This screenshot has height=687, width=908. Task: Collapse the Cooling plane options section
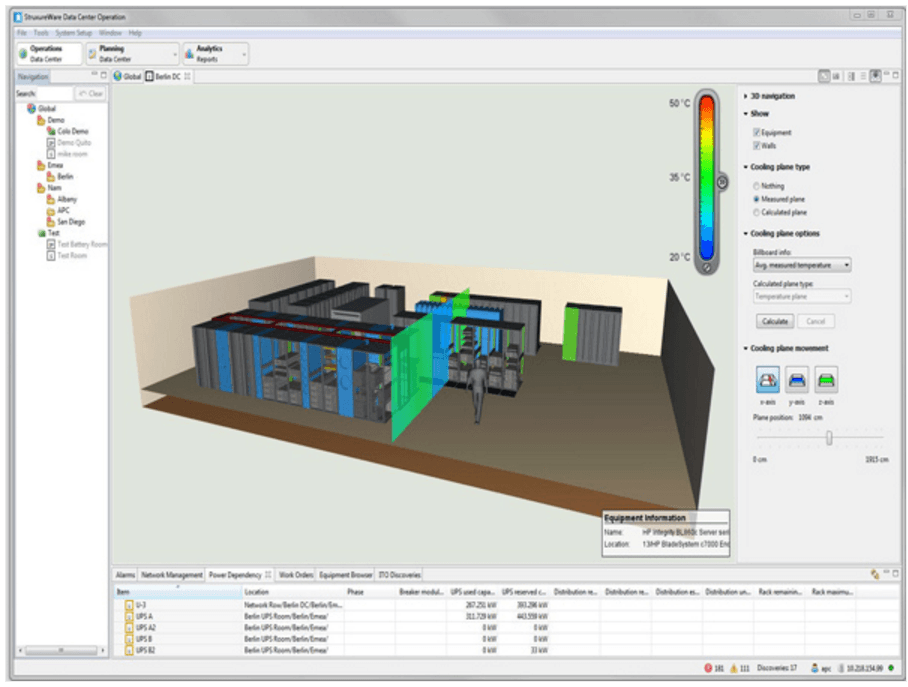pos(746,233)
